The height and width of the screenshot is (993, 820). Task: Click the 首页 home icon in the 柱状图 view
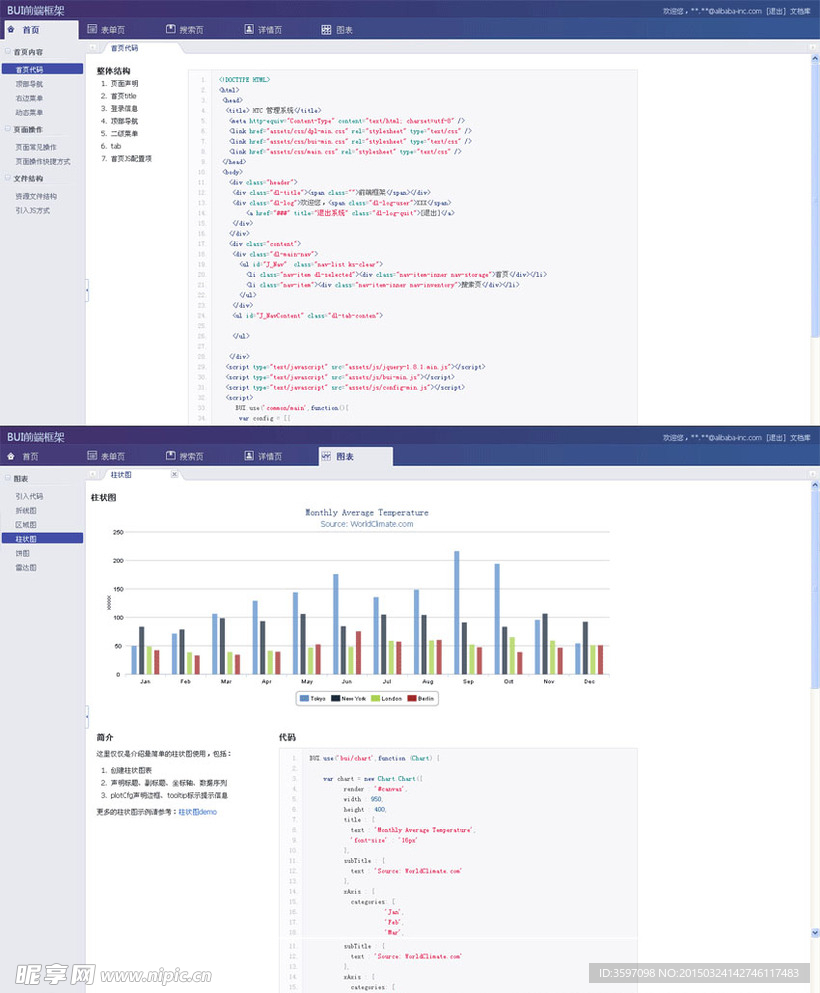click(x=11, y=456)
